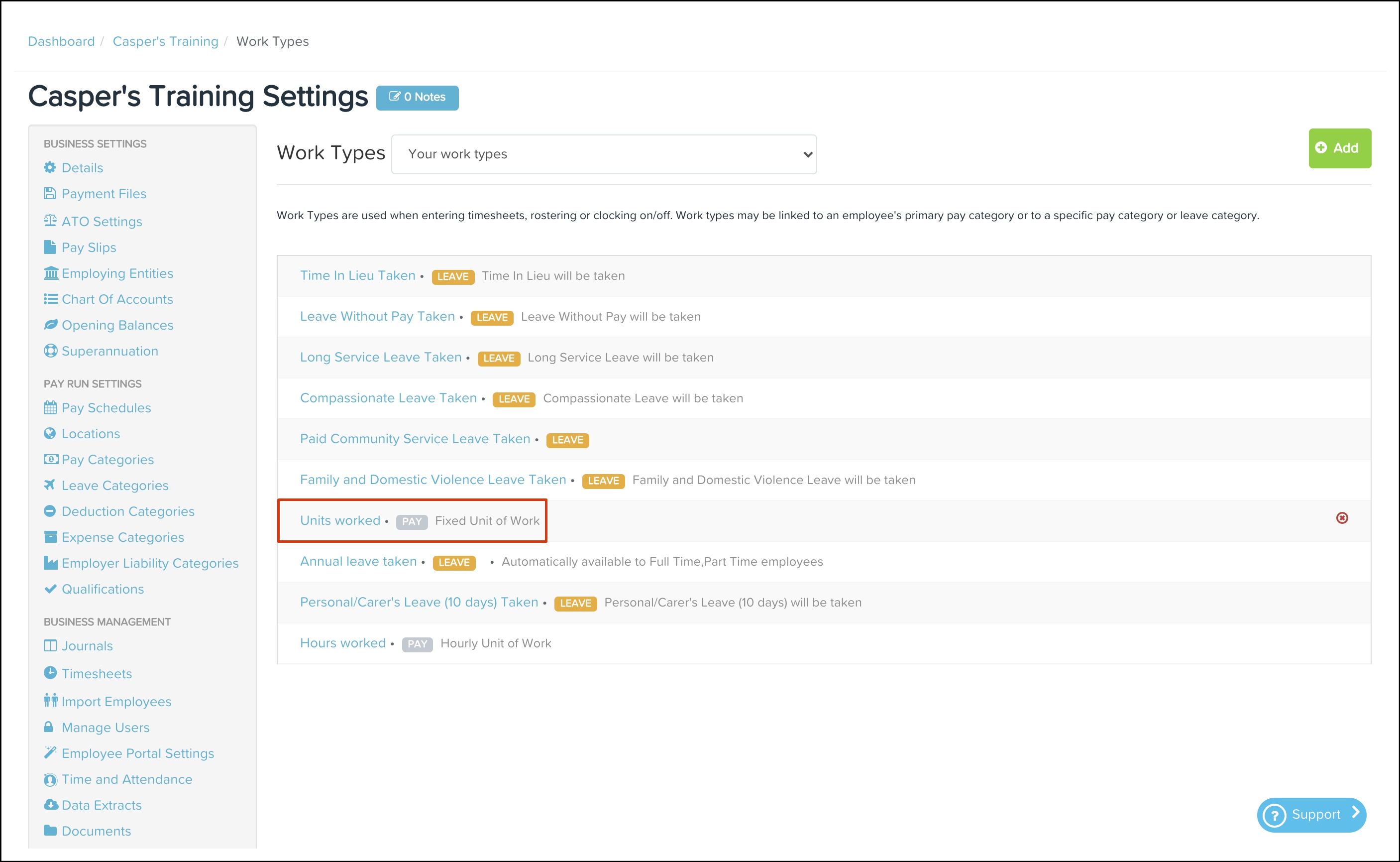Click the Documents folder icon
The height and width of the screenshot is (862, 1400).
pyautogui.click(x=50, y=831)
